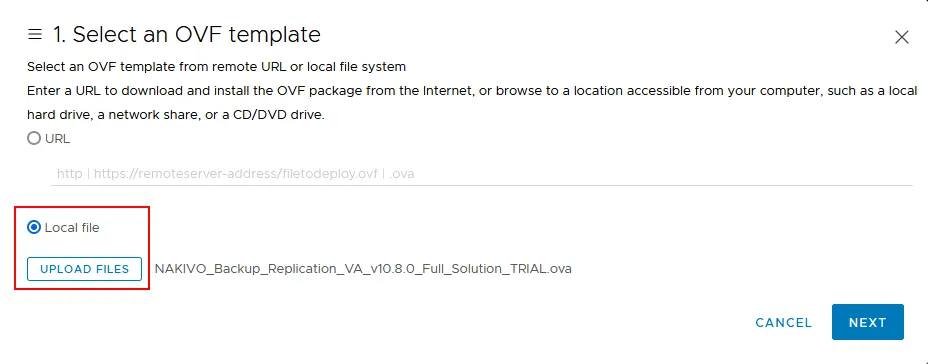
Task: Click the "Enter a URL to download" description paragraph
Action: (x=472, y=91)
